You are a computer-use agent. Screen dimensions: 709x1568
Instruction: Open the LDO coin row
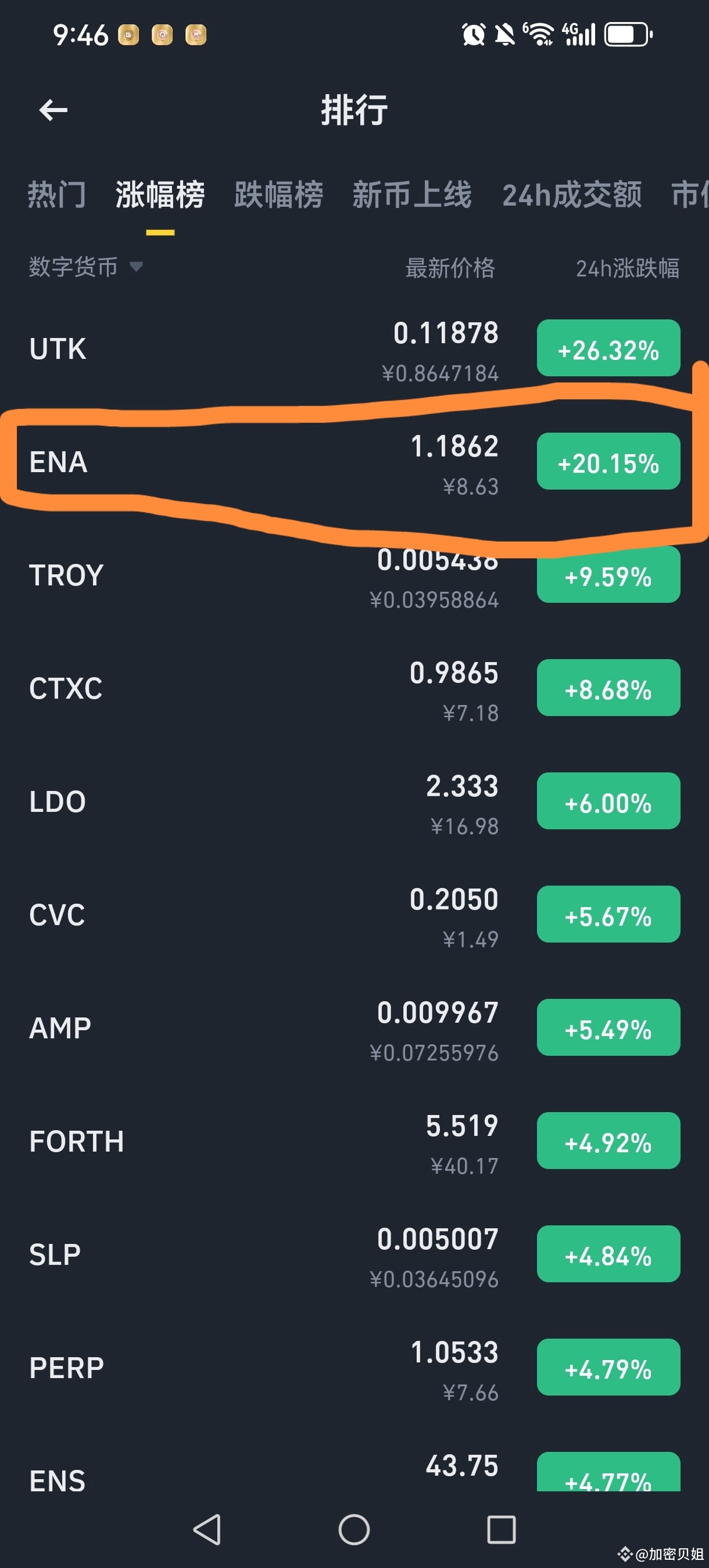pyautogui.click(x=354, y=801)
